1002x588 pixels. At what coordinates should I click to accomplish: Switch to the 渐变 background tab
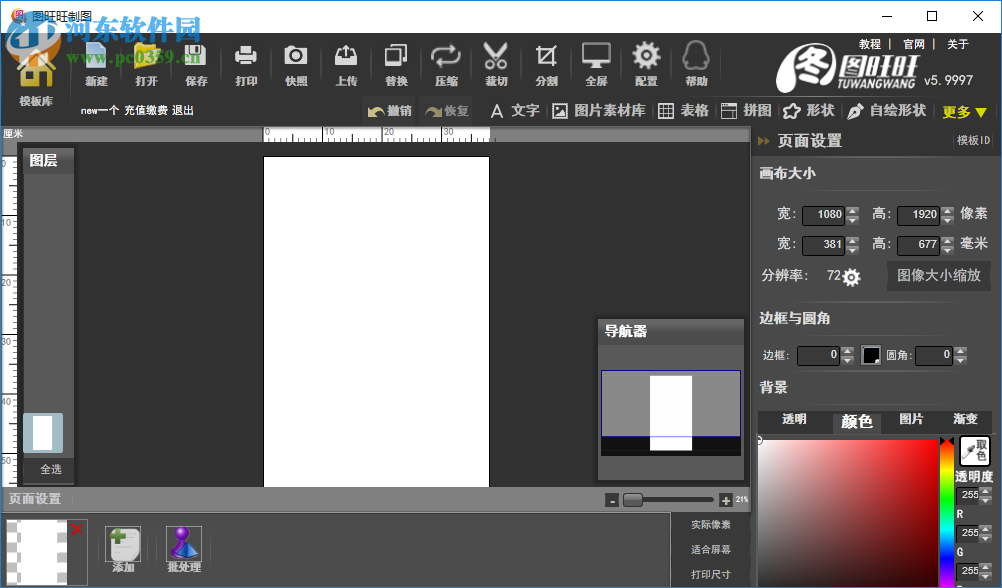(965, 419)
